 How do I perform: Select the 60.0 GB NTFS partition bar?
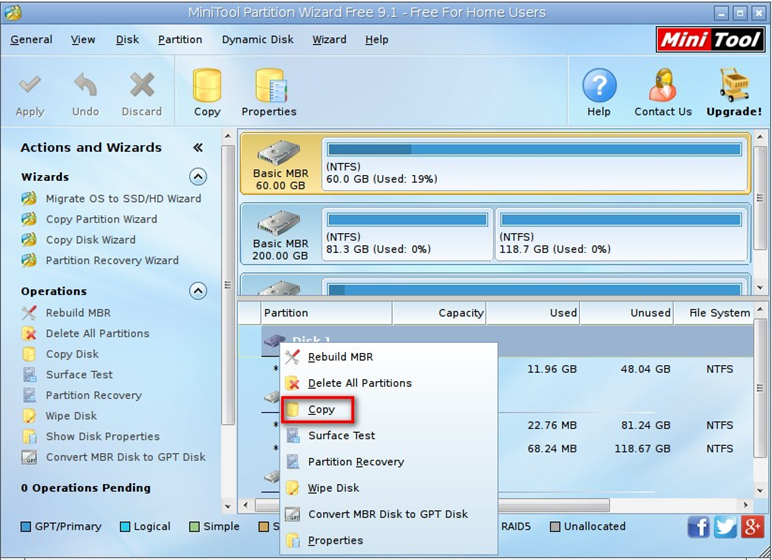tap(534, 150)
